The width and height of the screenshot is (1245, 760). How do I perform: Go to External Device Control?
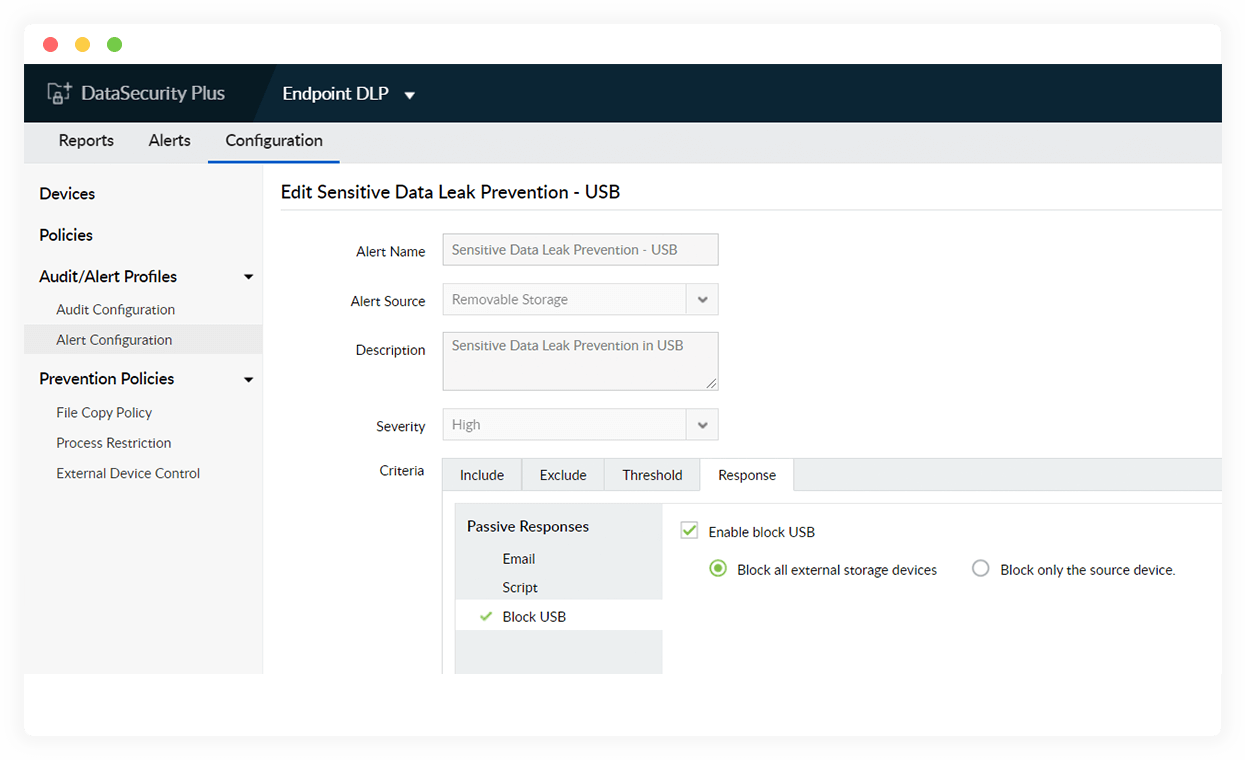click(x=128, y=474)
